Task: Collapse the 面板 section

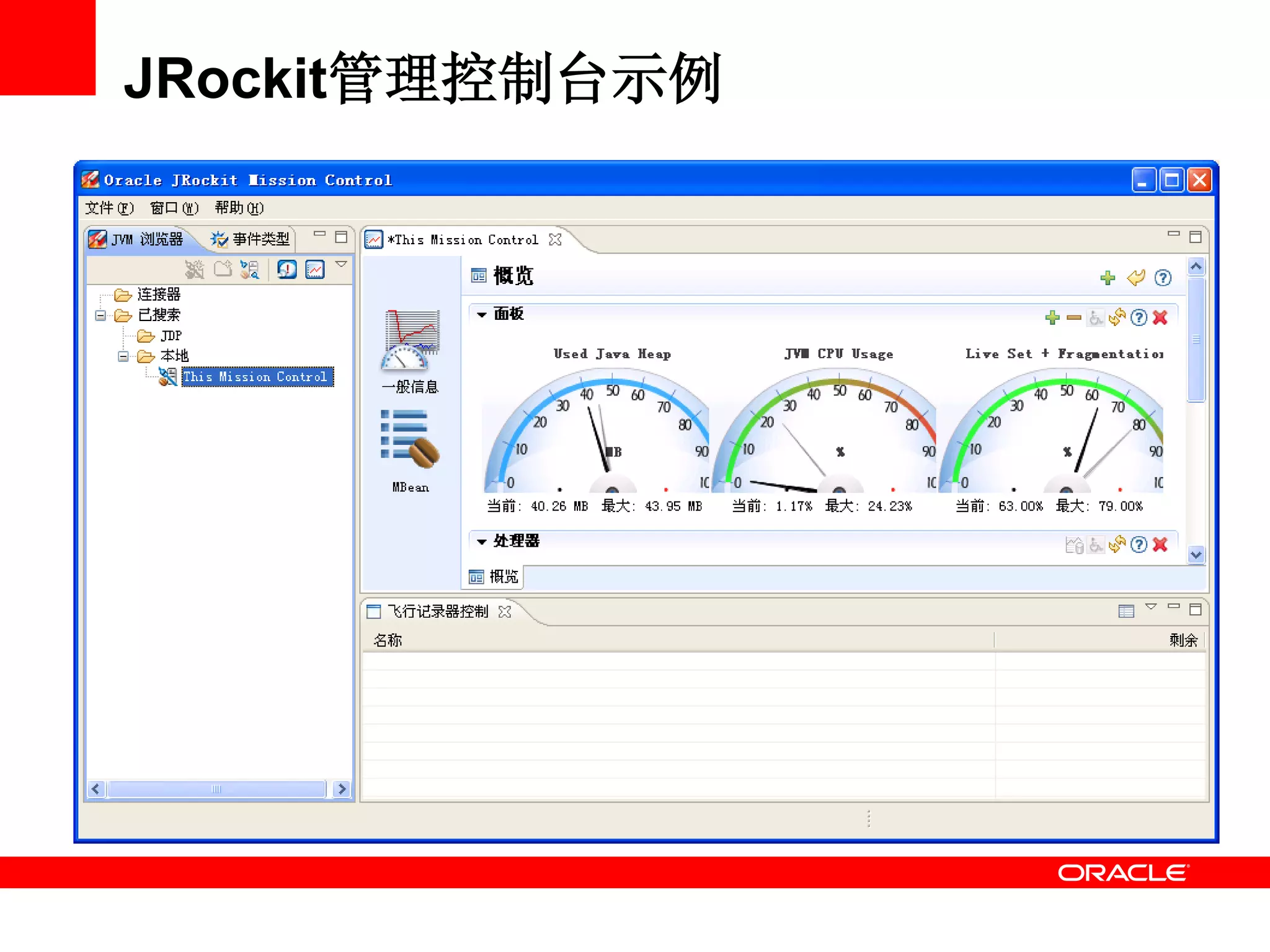Action: click(482, 315)
